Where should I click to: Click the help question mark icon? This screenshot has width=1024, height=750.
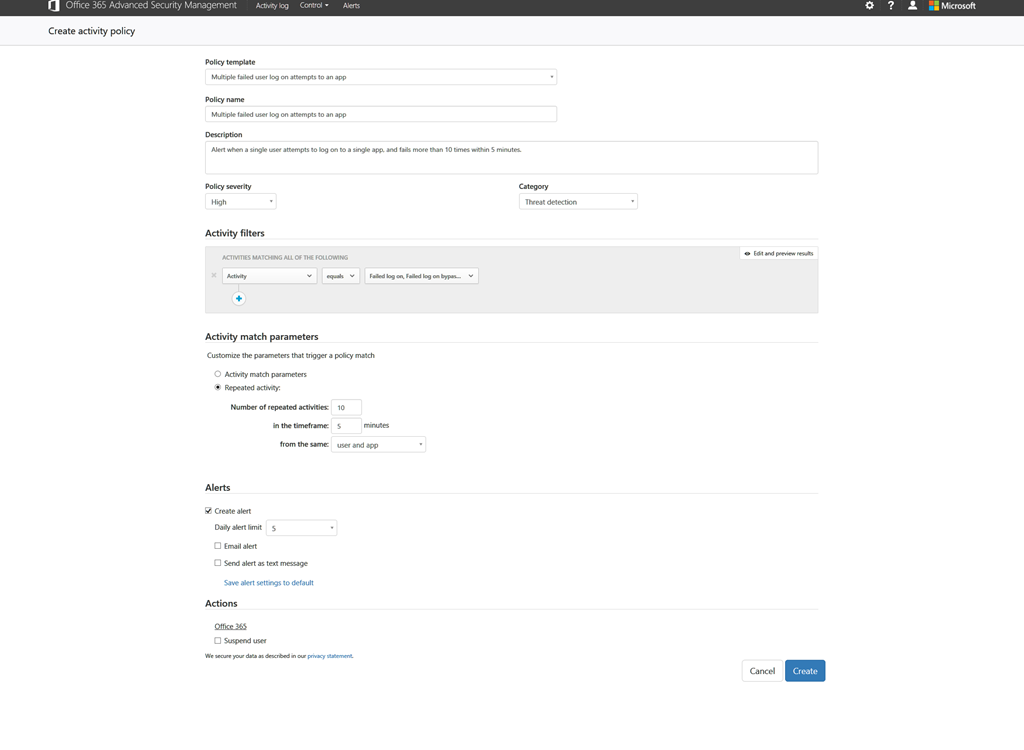[891, 6]
